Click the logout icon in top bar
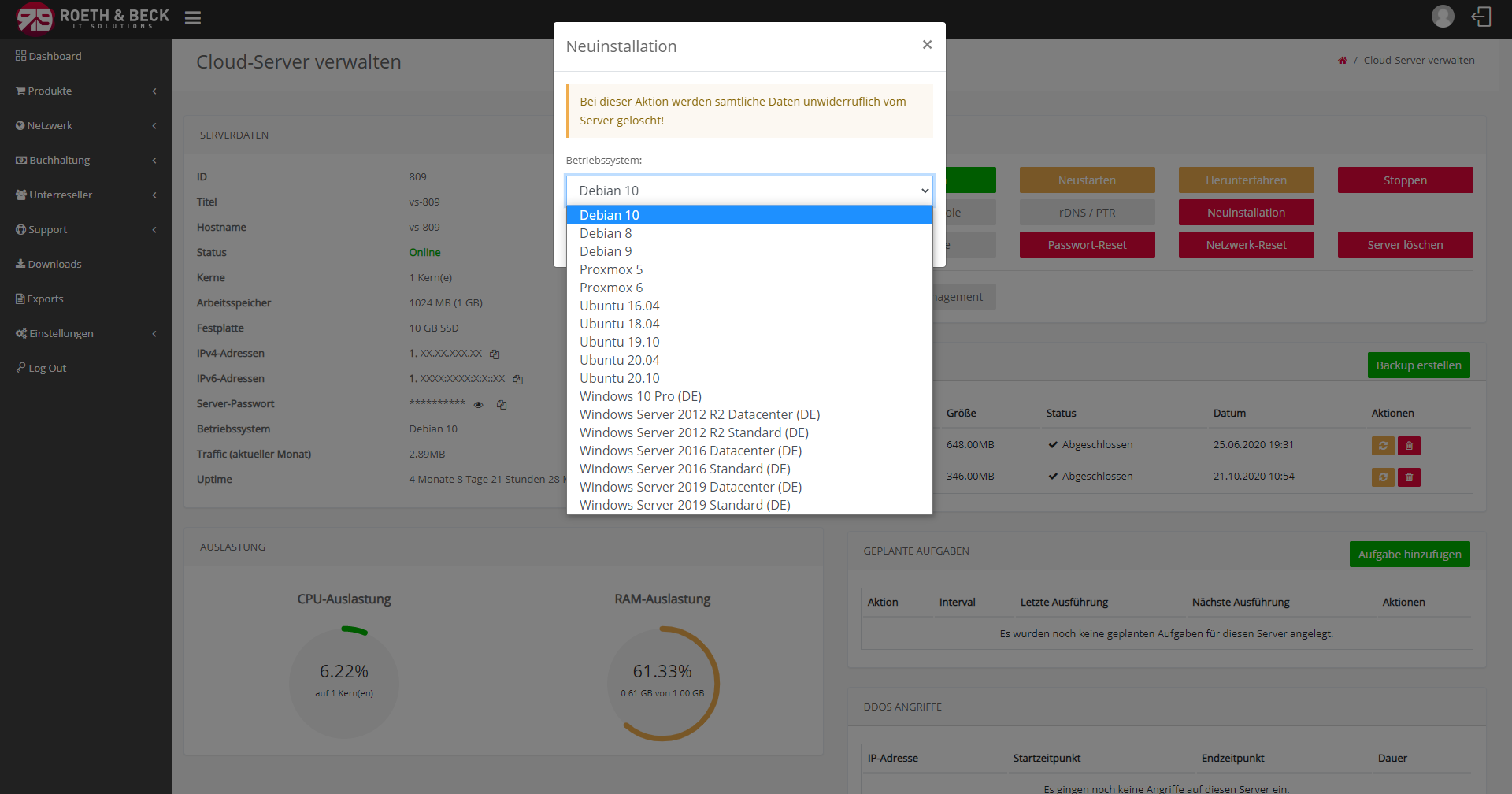This screenshot has width=1512, height=794. (x=1481, y=17)
